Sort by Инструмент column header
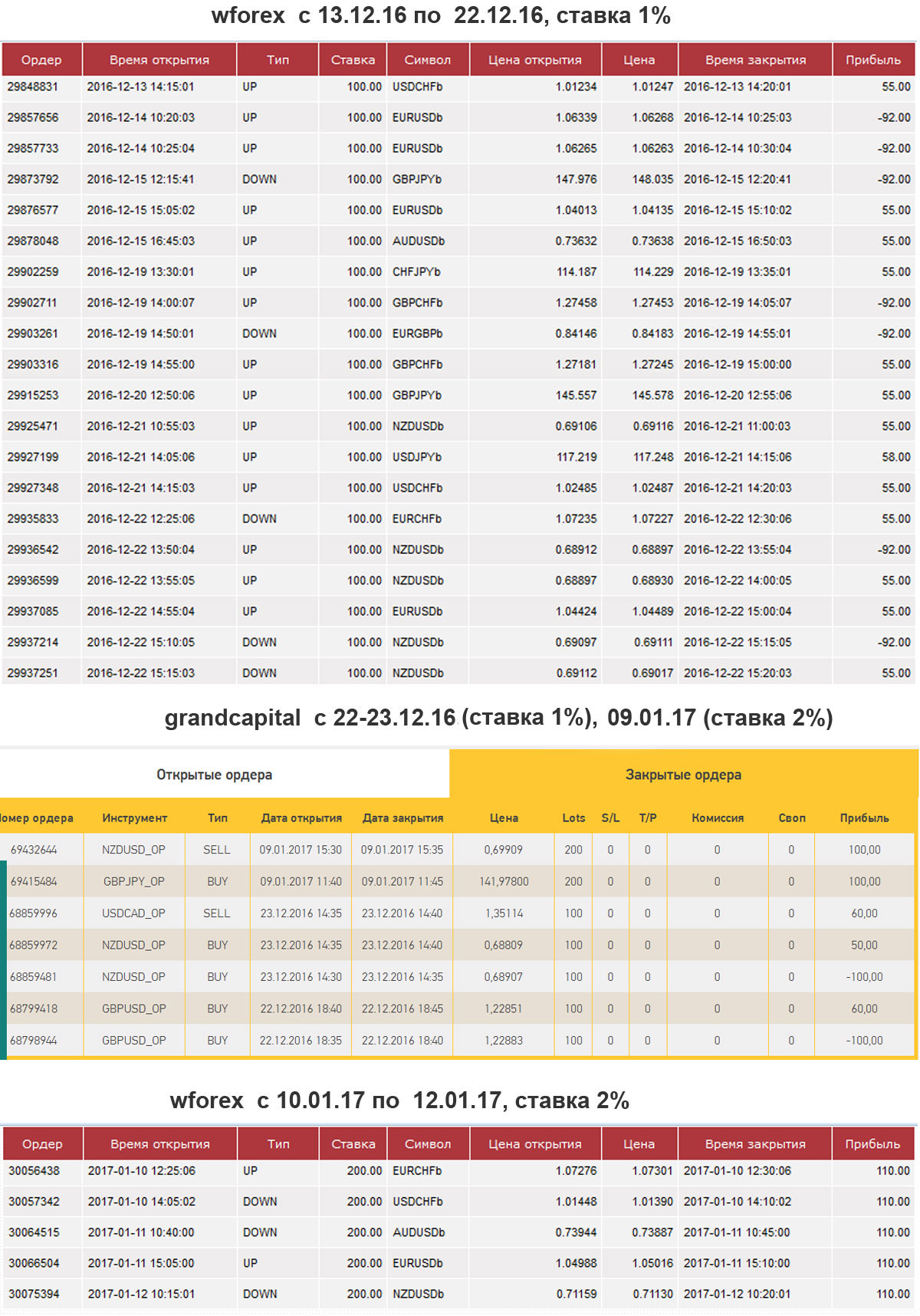 (134, 818)
